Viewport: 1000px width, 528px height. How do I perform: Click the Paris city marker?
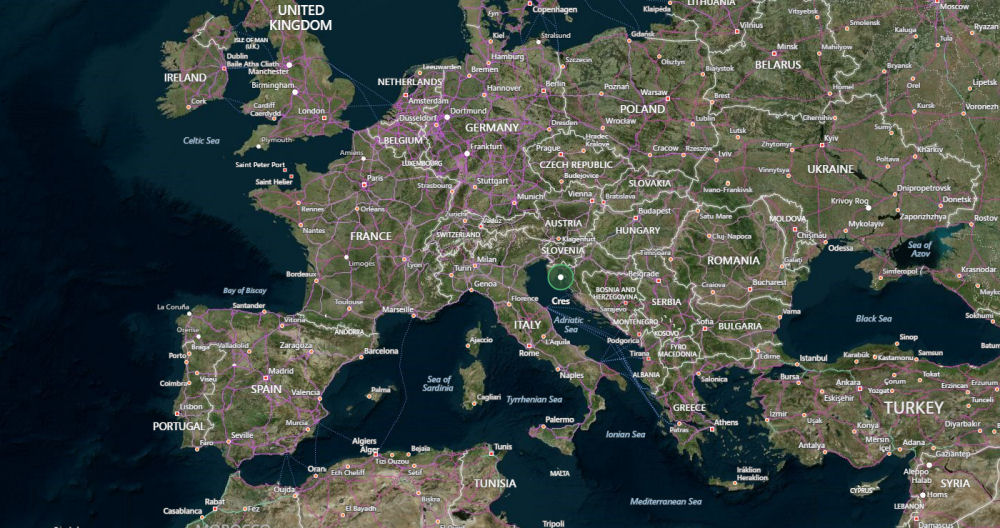point(366,178)
